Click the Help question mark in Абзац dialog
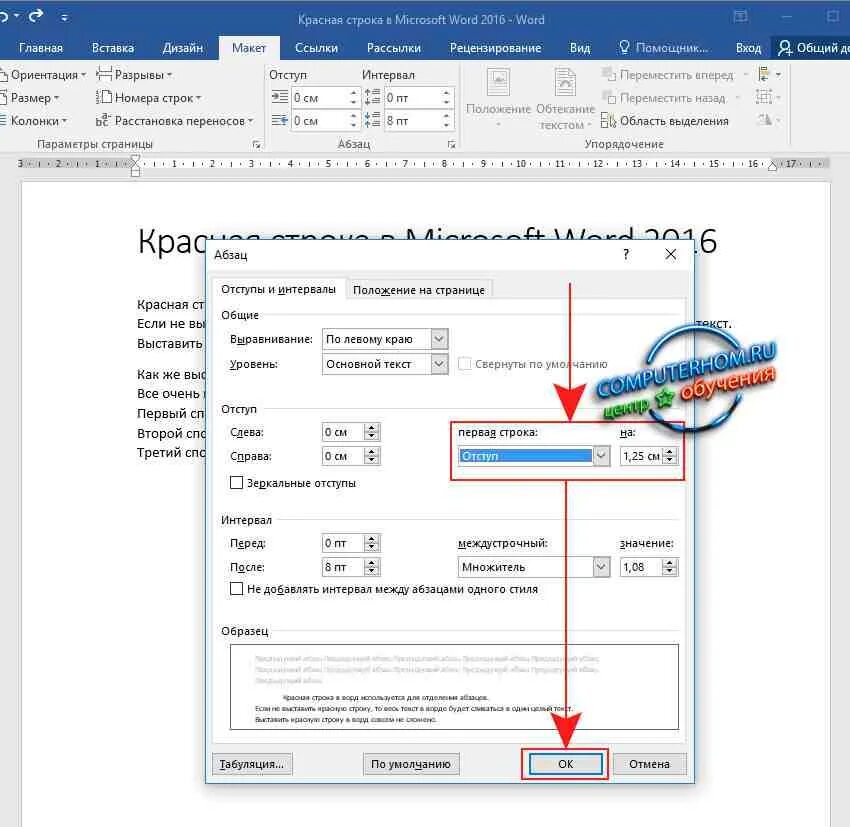Screen dimensions: 850x827 (626, 254)
